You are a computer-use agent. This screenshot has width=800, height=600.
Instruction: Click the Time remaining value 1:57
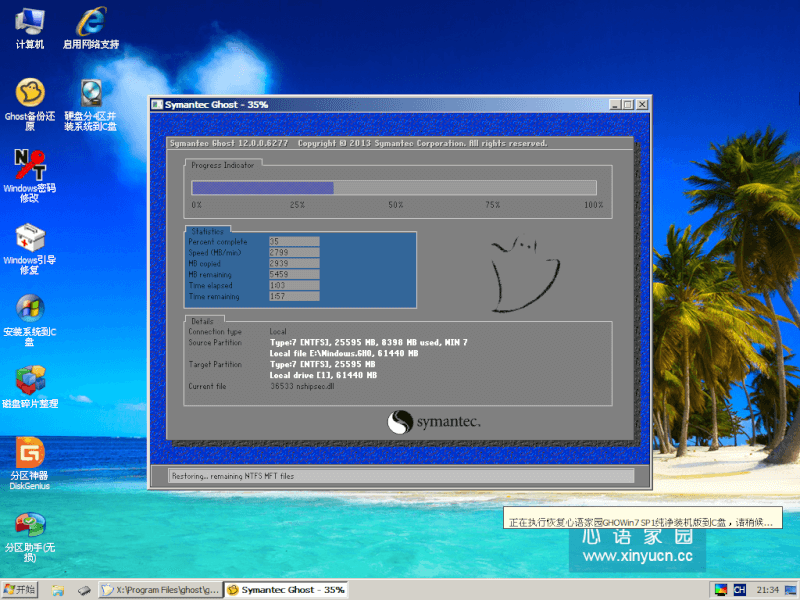[294, 296]
